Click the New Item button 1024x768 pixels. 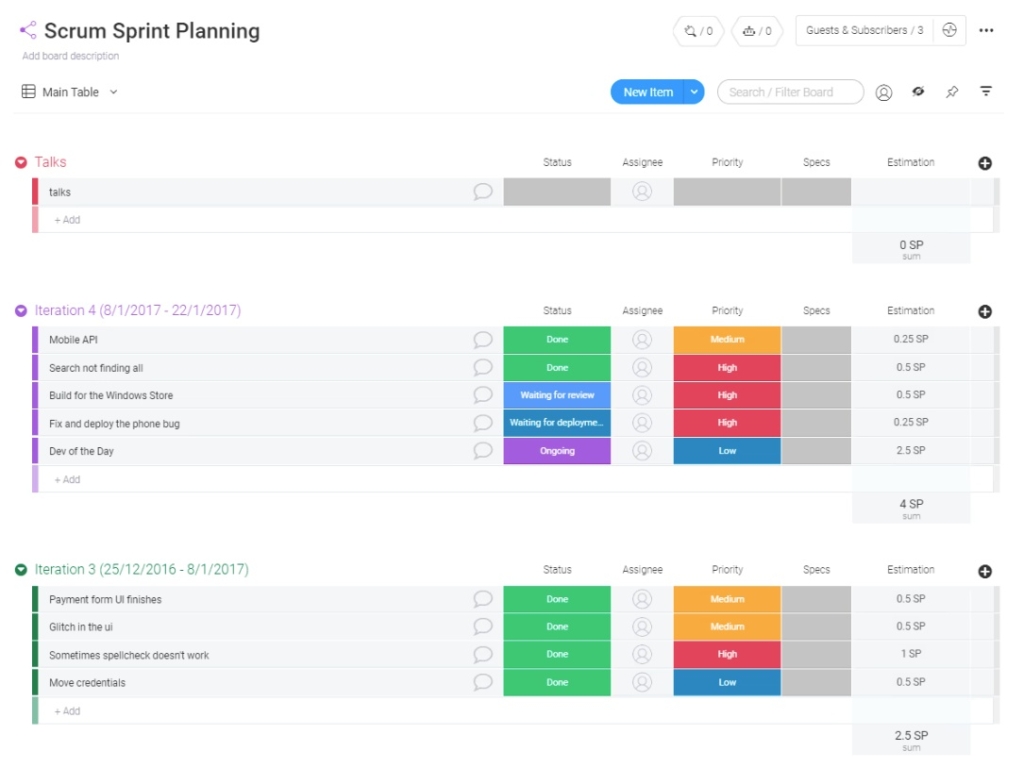648,91
